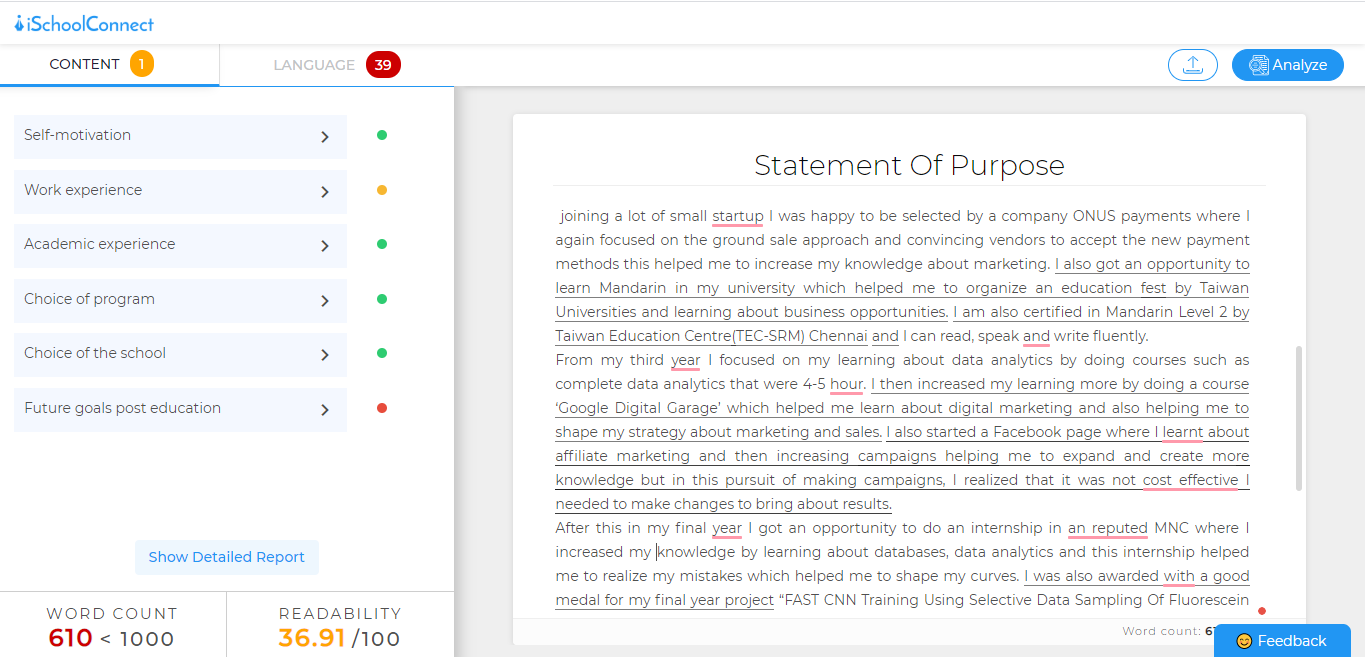Image resolution: width=1365 pixels, height=657 pixels.
Task: Click the red status dot beside Future goals
Action: coord(382,408)
